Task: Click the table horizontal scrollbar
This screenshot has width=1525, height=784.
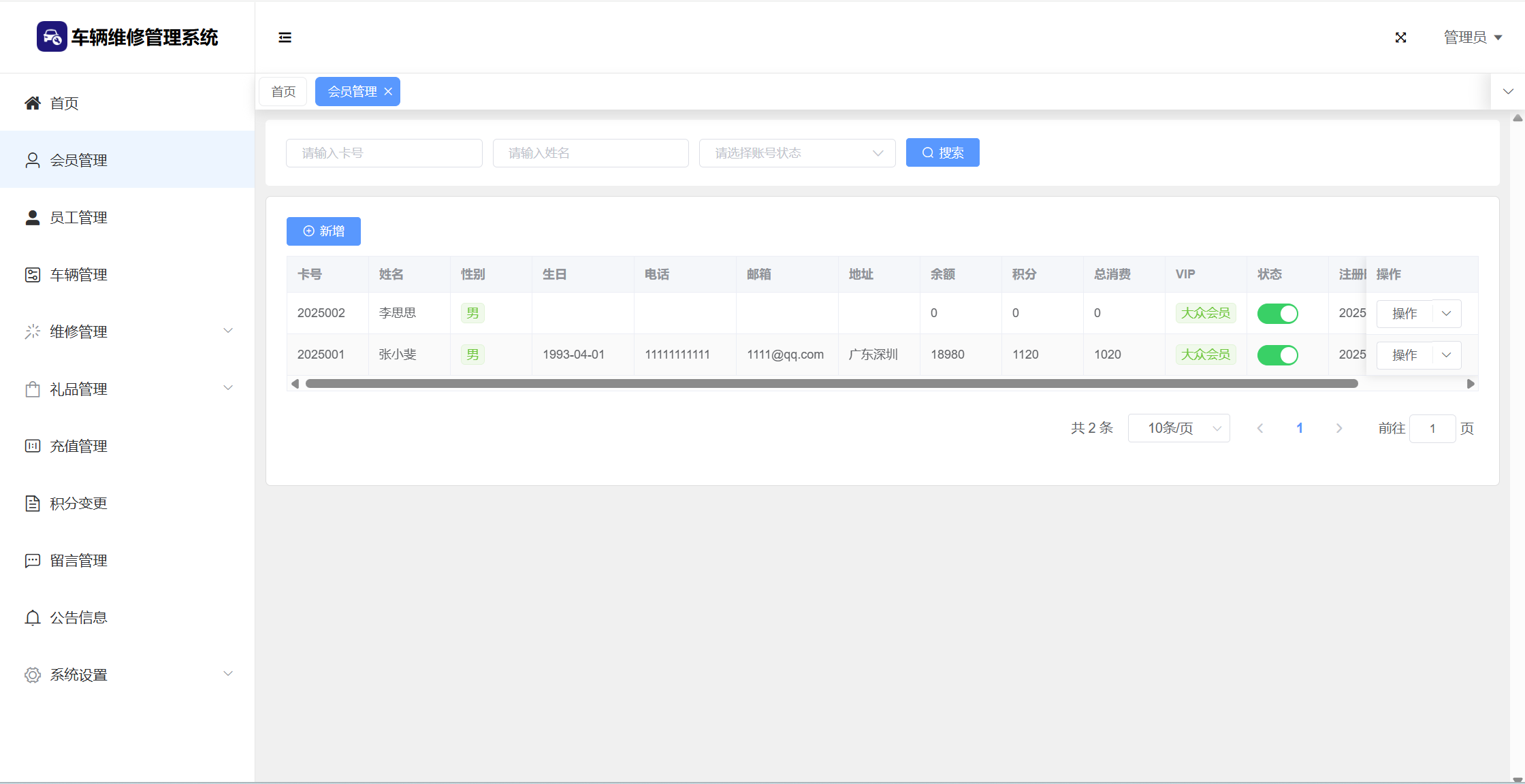Action: (x=831, y=384)
